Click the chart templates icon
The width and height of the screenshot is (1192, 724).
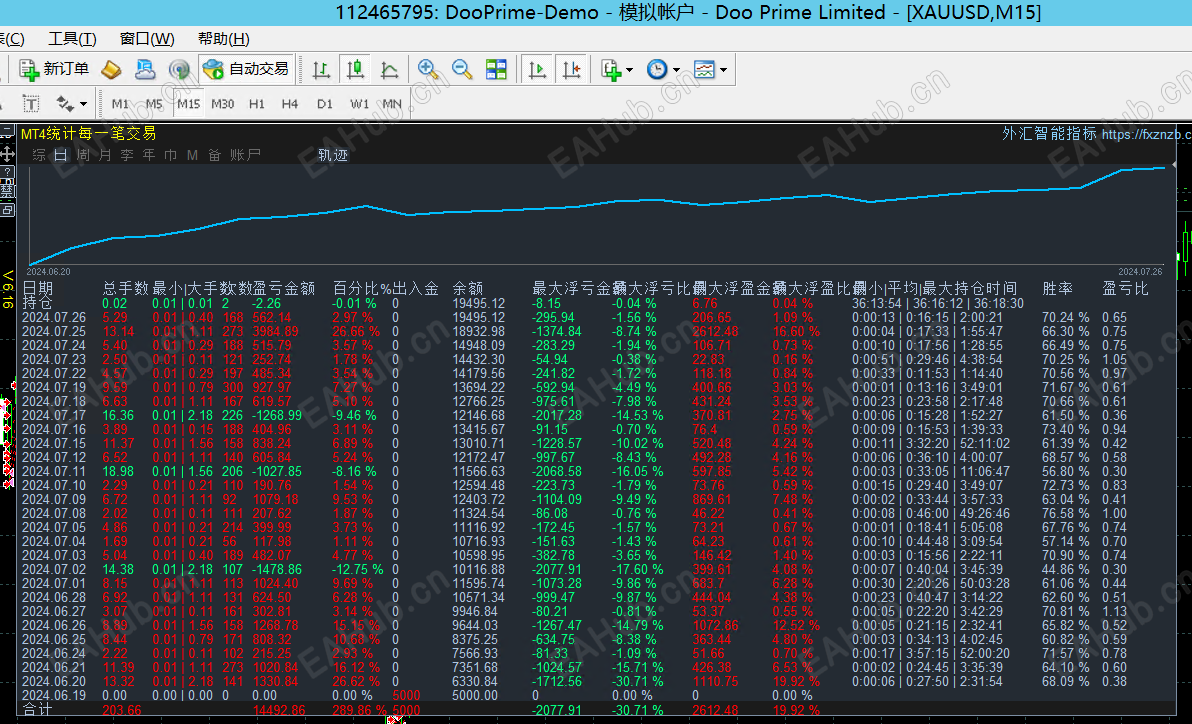coord(705,70)
